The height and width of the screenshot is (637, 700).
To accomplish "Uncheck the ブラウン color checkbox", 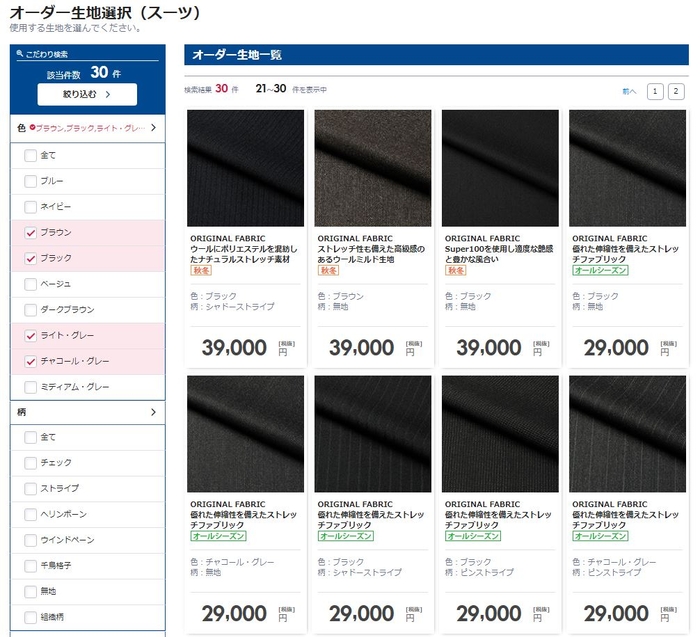I will pyautogui.click(x=31, y=233).
